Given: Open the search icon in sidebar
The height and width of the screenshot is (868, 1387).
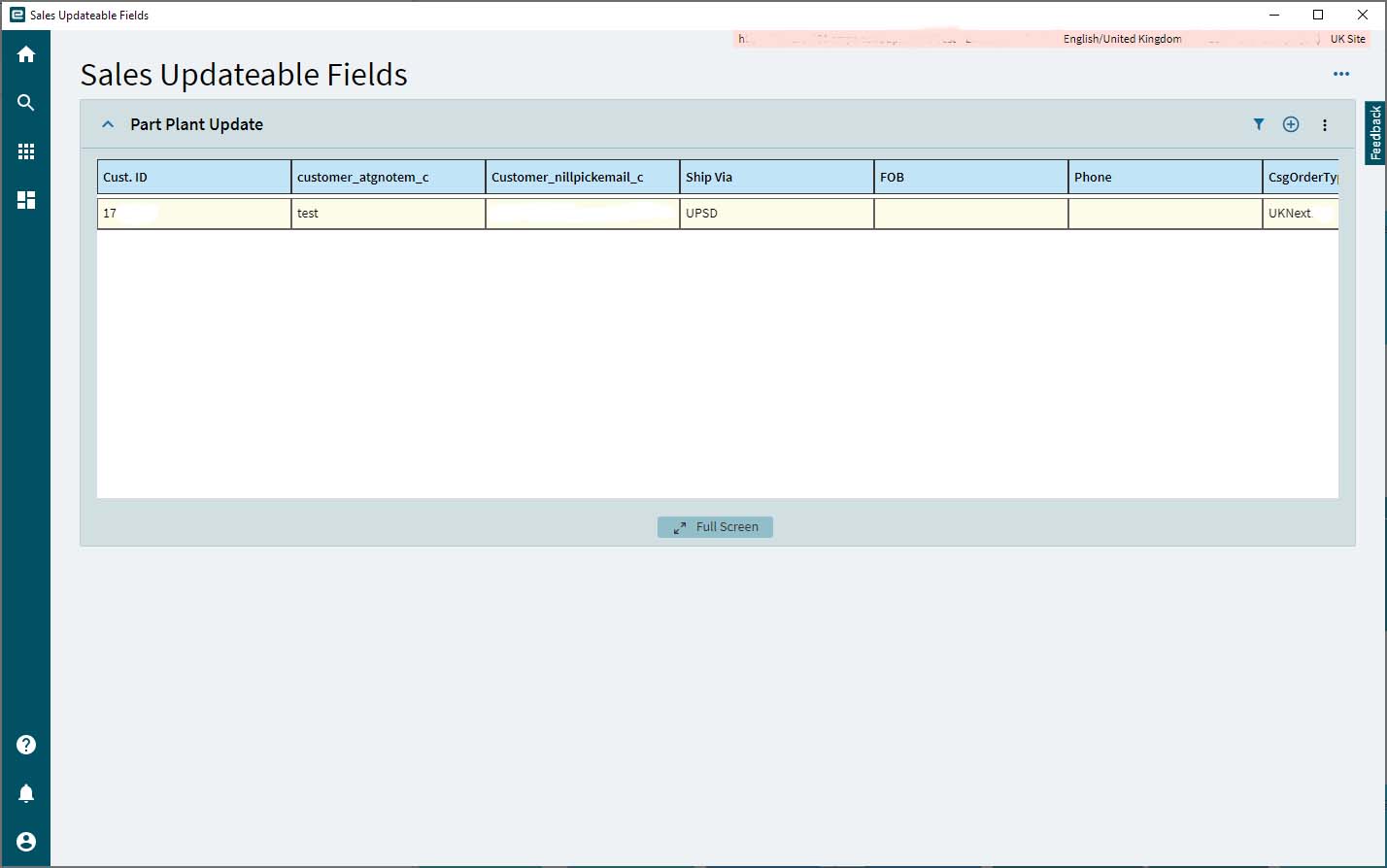Looking at the screenshot, I should (26, 103).
